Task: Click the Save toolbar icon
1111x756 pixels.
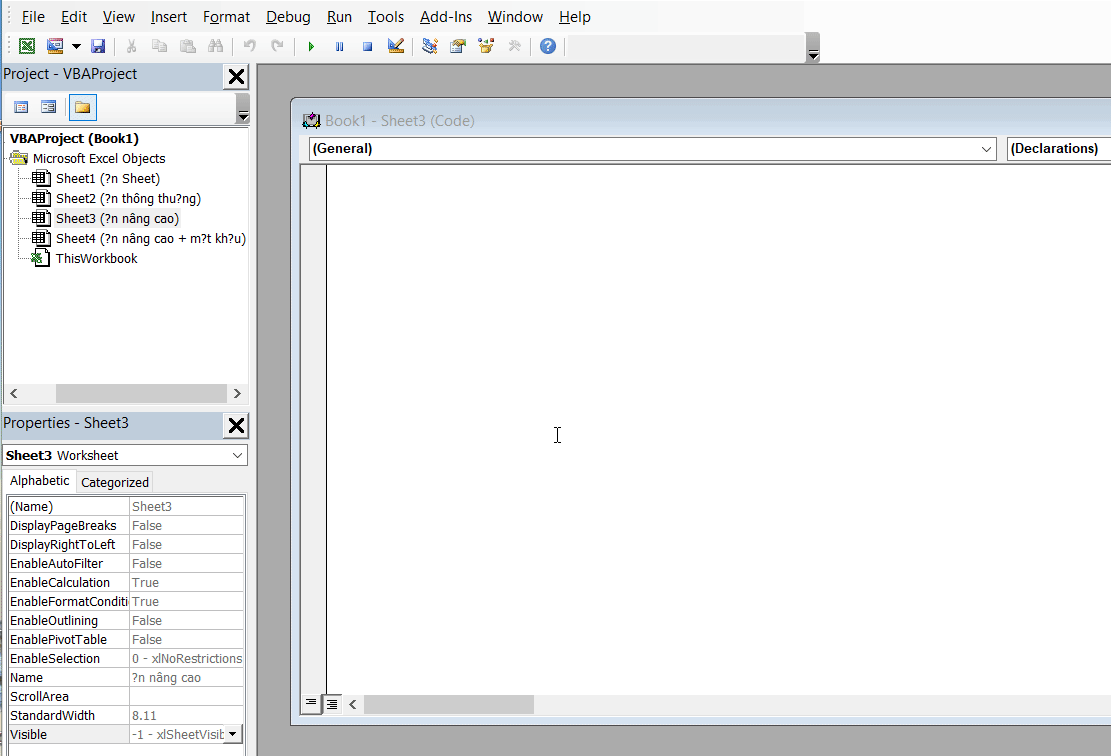Action: (98, 46)
